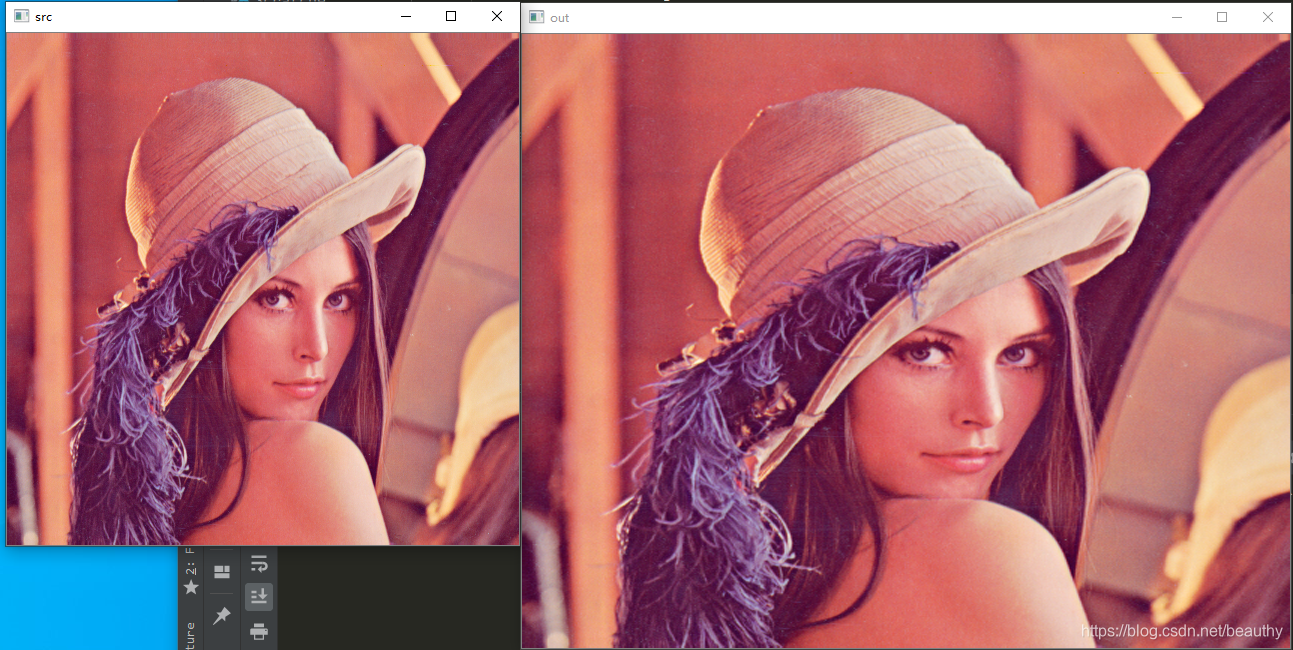The height and width of the screenshot is (650, 1293).
Task: Minimize the out window
Action: click(x=1177, y=17)
